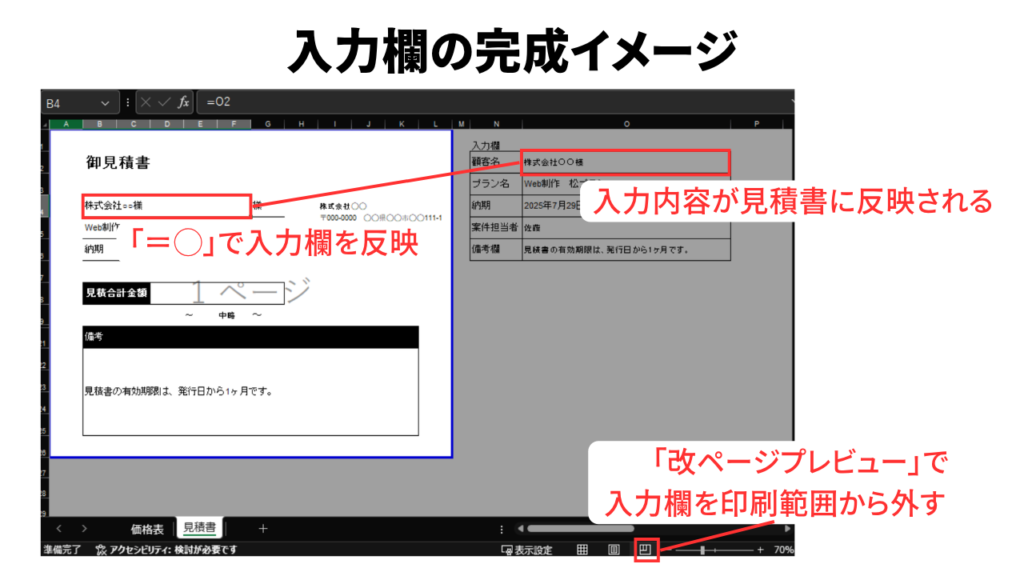This screenshot has height=576, width=1024.
Task: Go to the next sheet with the right arrow
Action: click(x=84, y=528)
